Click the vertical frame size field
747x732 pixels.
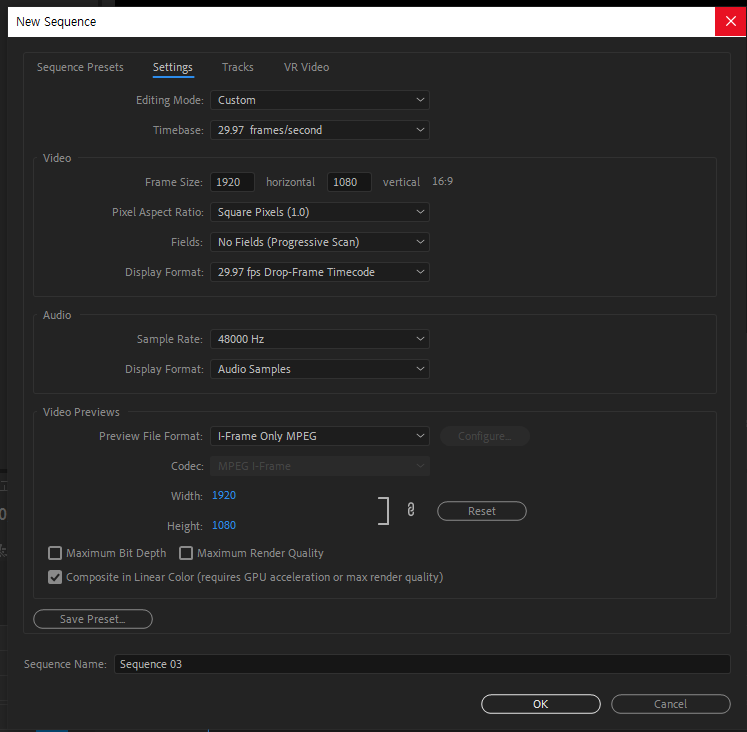pyautogui.click(x=349, y=182)
